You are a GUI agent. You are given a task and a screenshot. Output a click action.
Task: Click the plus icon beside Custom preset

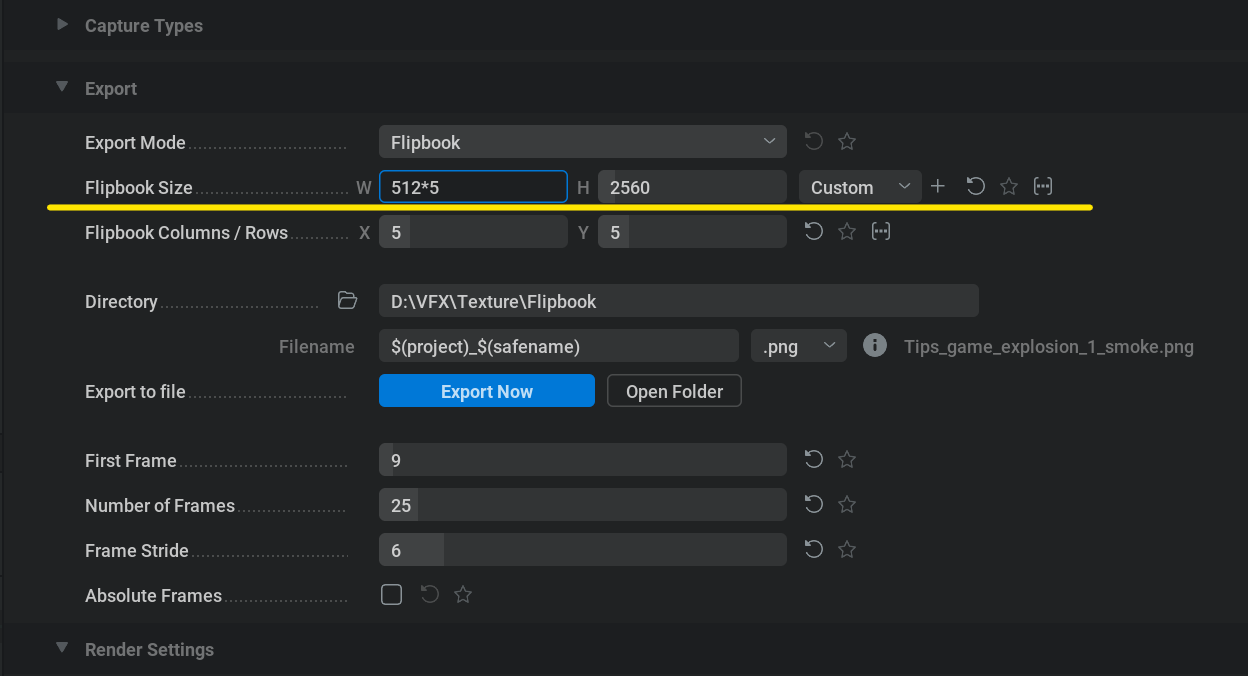938,187
